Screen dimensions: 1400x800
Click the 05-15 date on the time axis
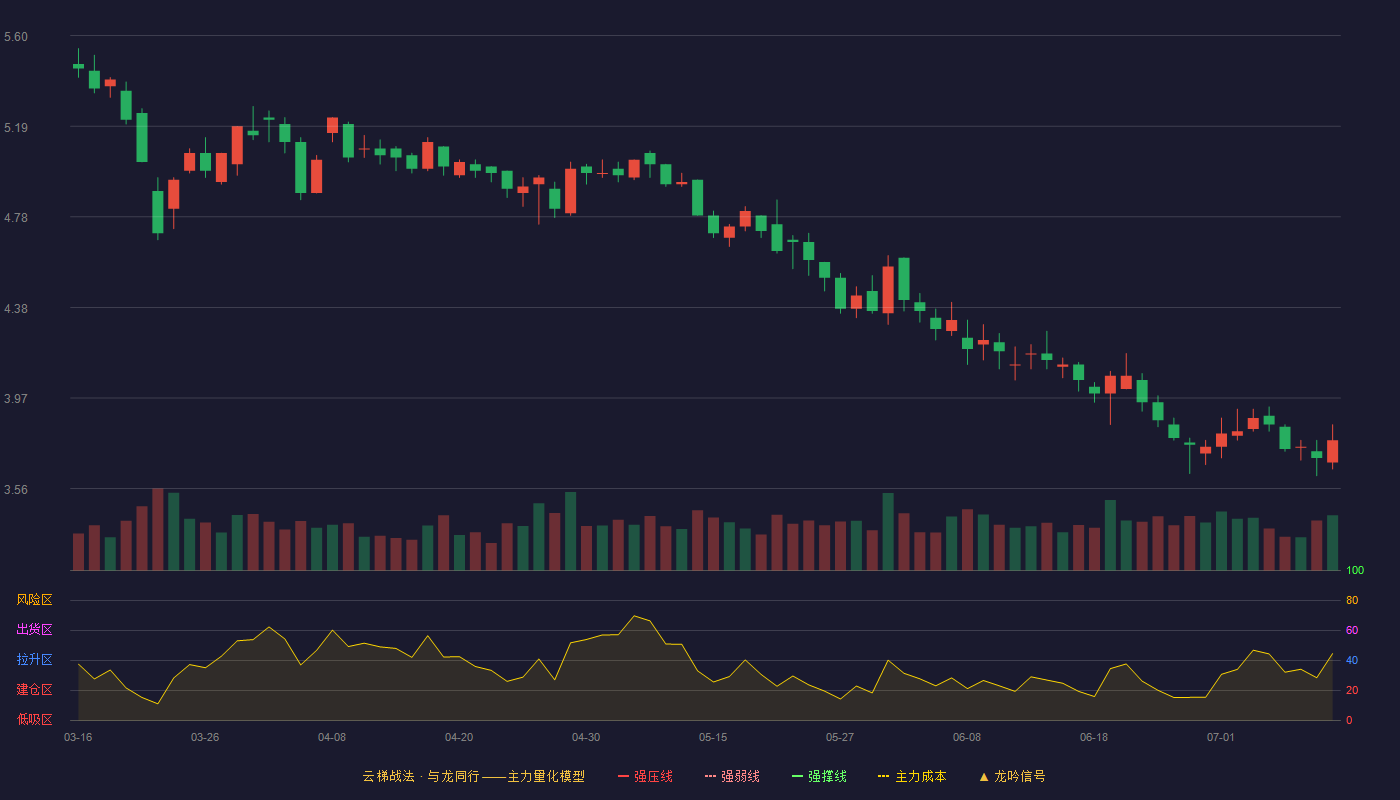[713, 737]
